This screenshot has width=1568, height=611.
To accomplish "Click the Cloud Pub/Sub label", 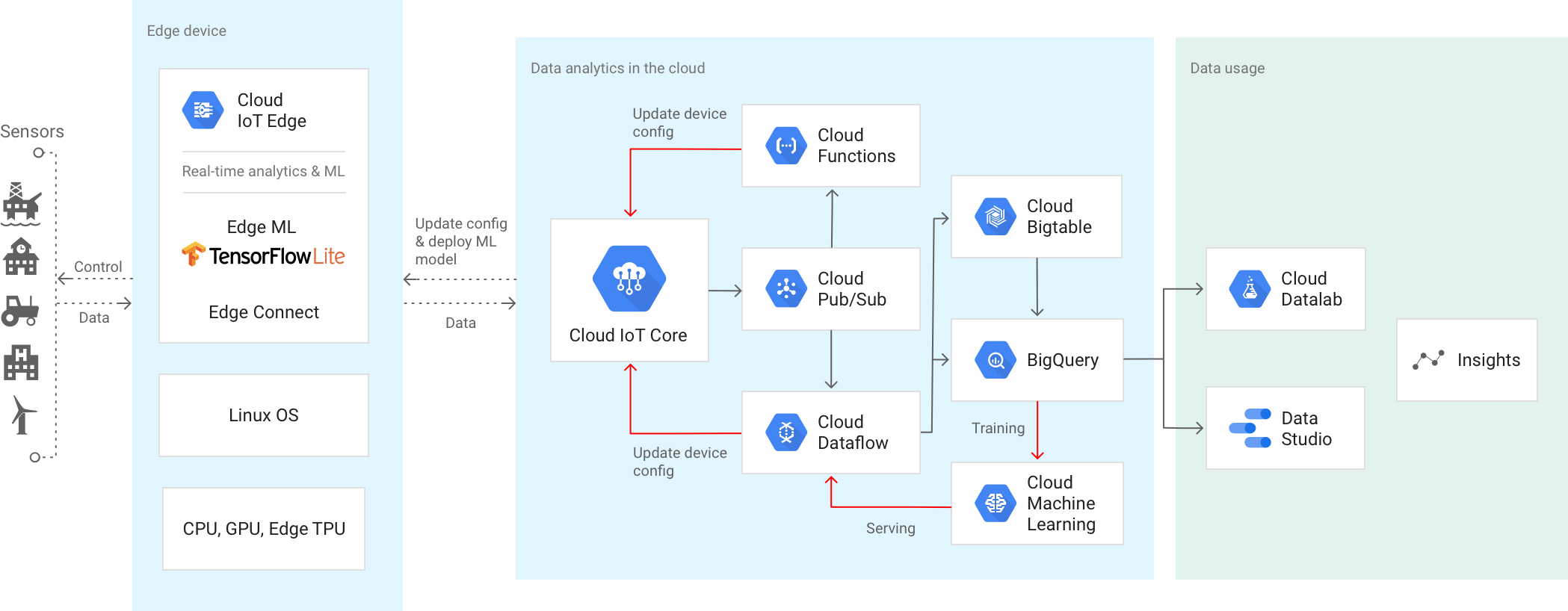I will pos(852,289).
